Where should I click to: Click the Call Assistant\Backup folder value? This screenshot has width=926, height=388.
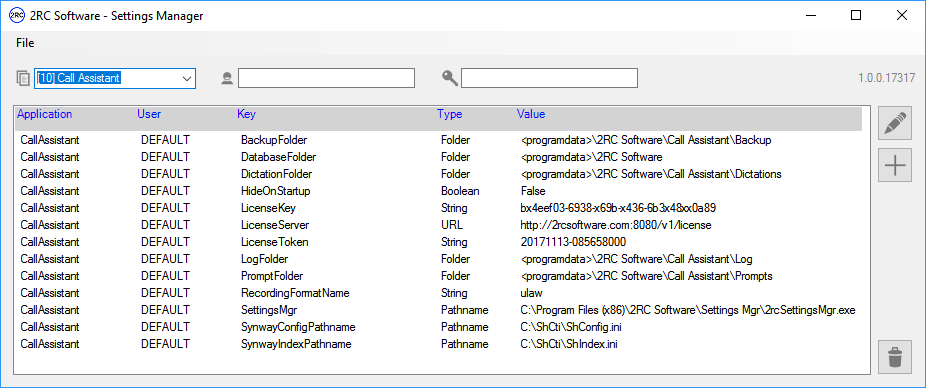click(646, 140)
